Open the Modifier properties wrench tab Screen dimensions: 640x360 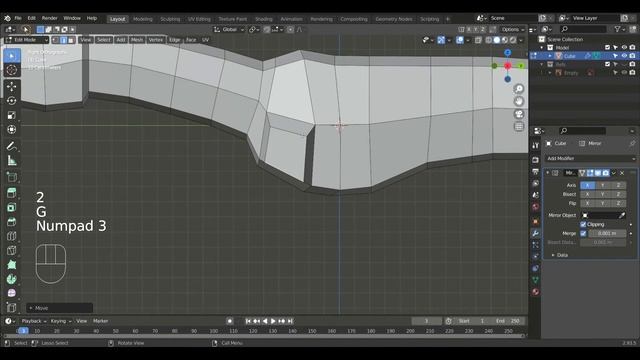point(536,233)
